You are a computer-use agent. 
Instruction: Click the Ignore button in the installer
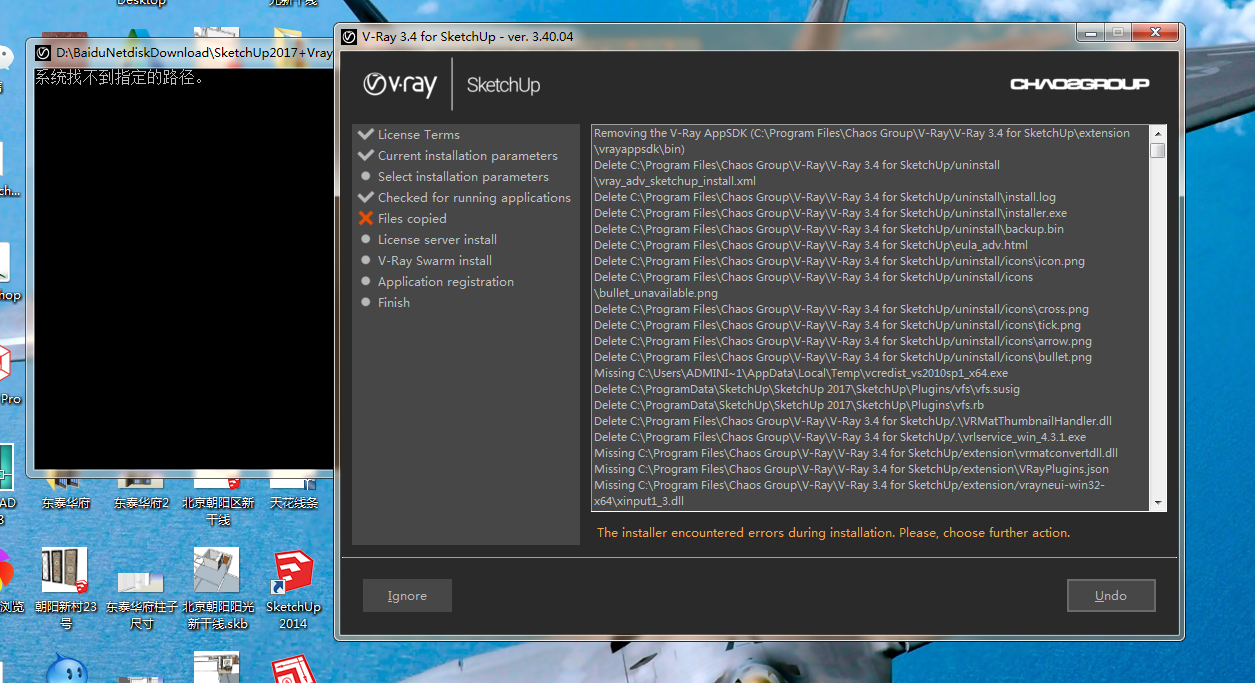407,596
